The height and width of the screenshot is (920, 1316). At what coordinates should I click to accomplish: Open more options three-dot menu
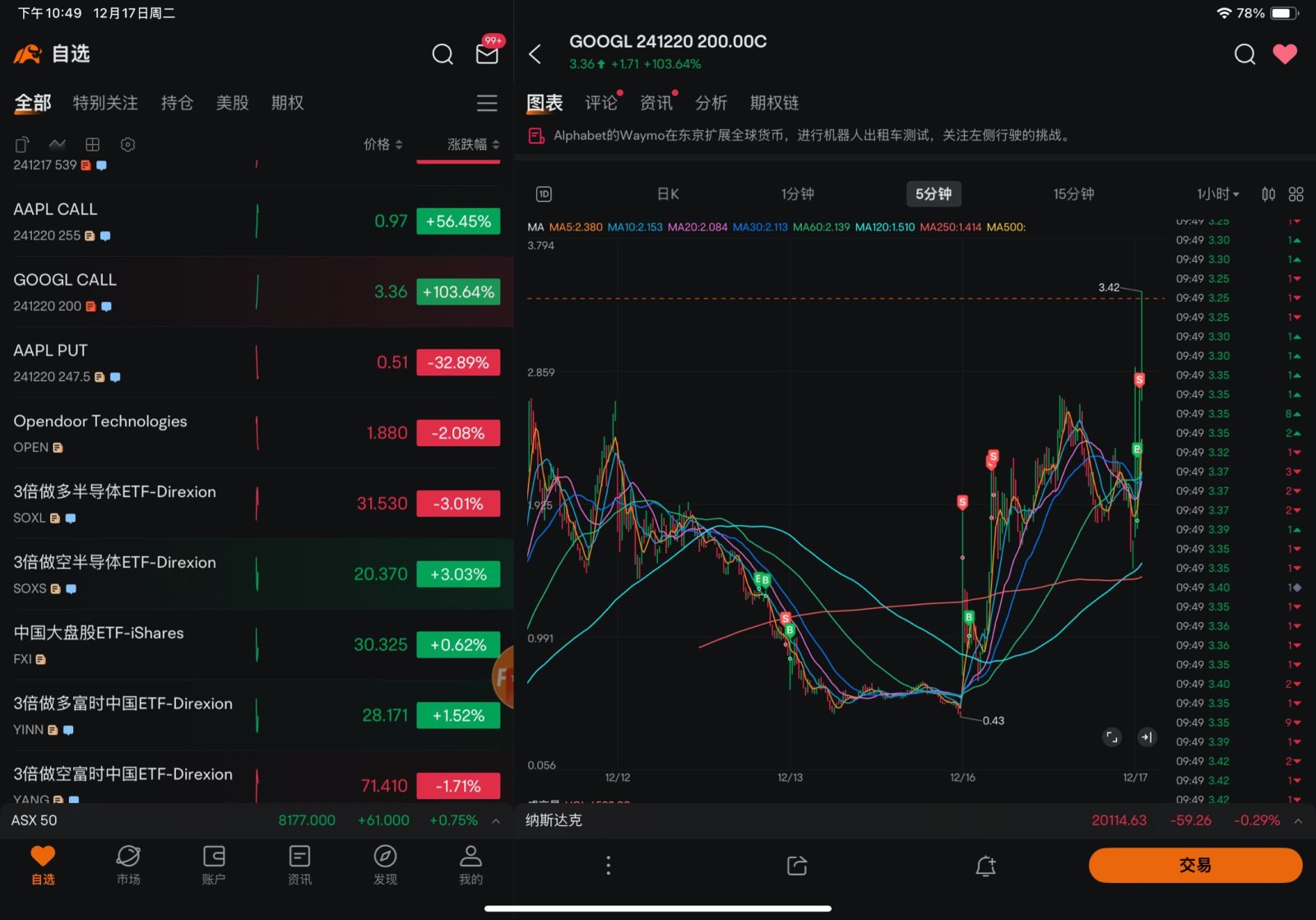pyautogui.click(x=608, y=865)
